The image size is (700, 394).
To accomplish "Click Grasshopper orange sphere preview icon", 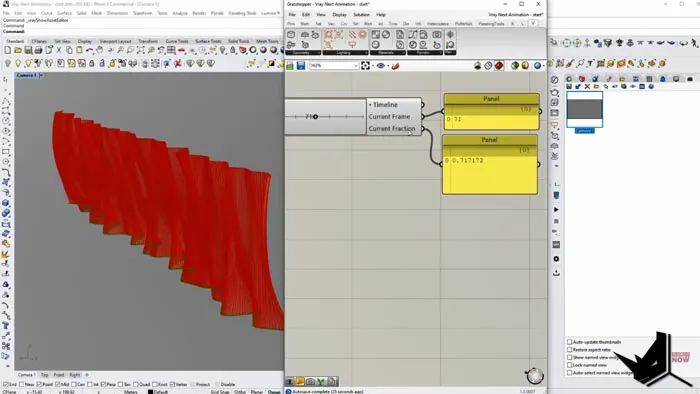I will [x=525, y=66].
